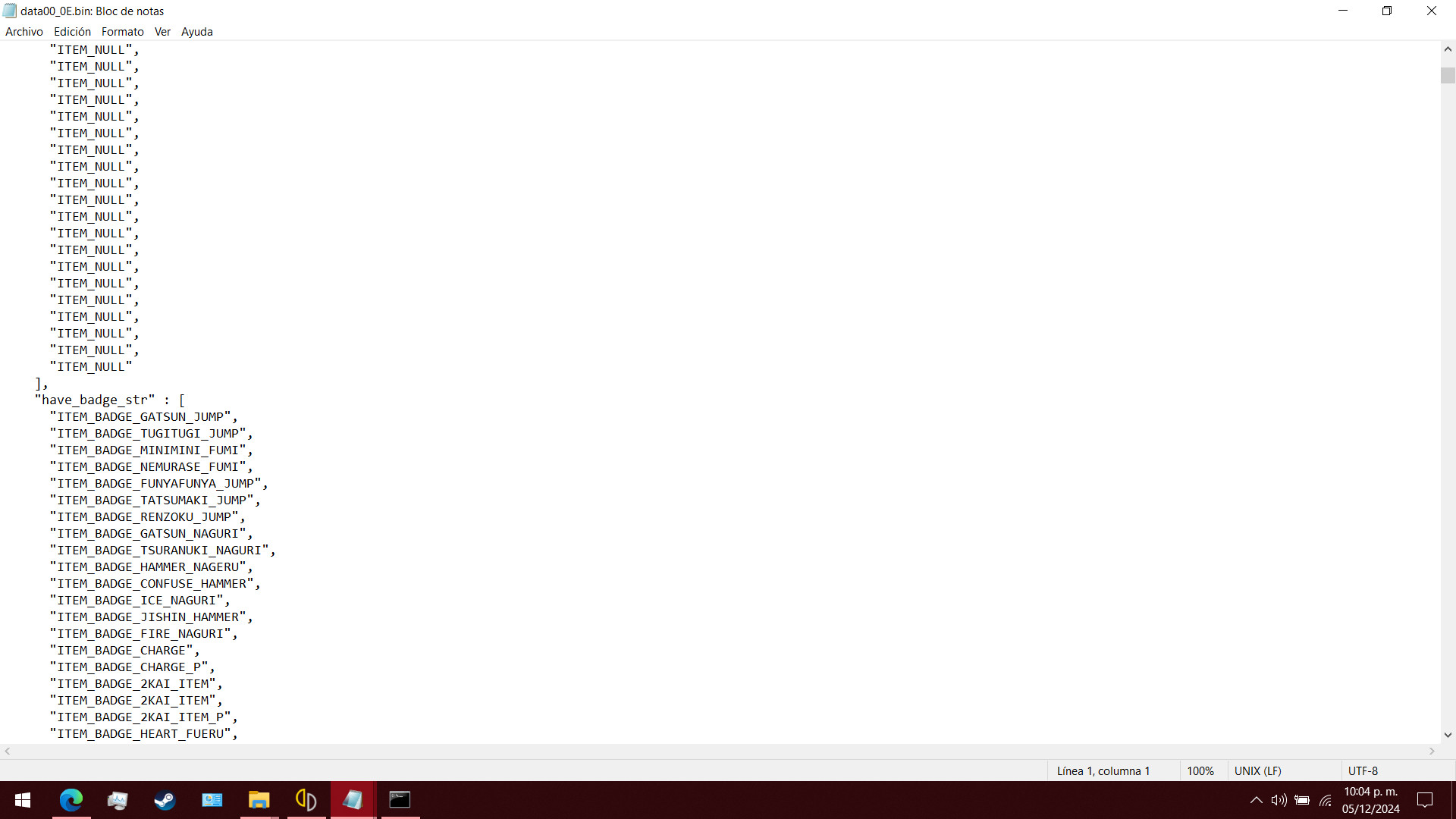
Task: Show hidden tray icons chevron
Action: pyautogui.click(x=1256, y=800)
